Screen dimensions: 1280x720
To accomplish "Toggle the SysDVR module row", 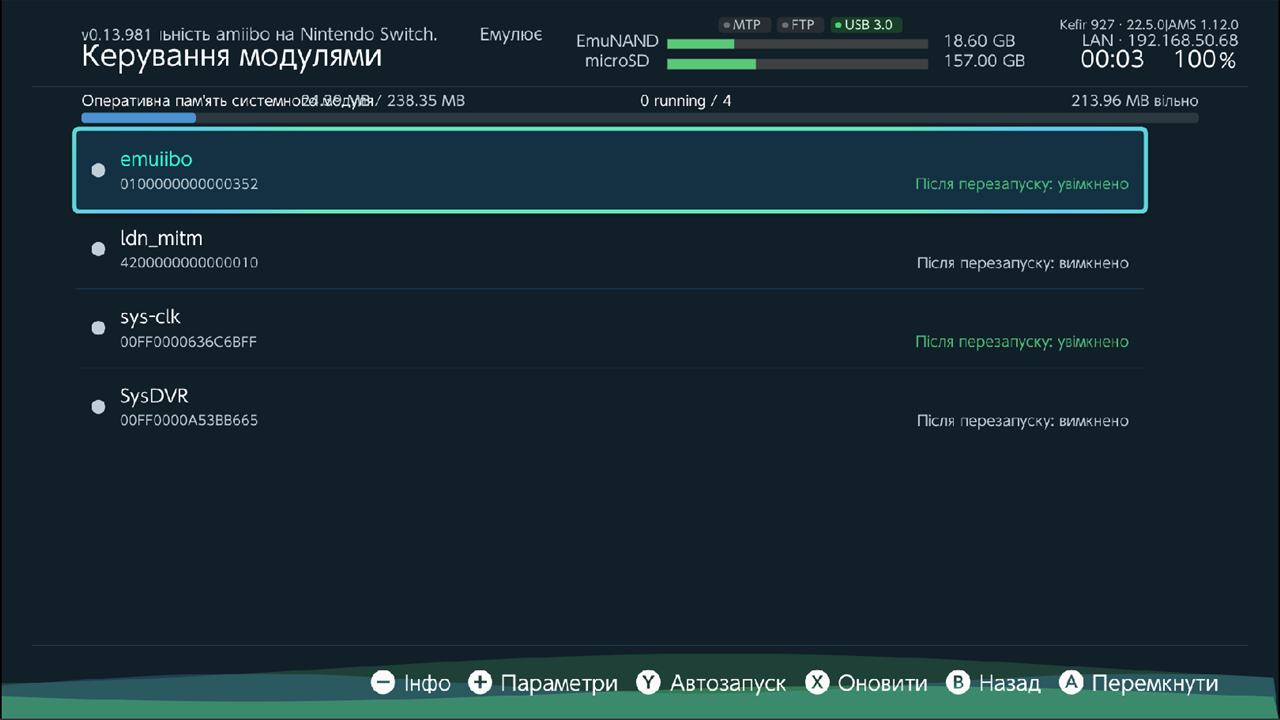I will (610, 408).
